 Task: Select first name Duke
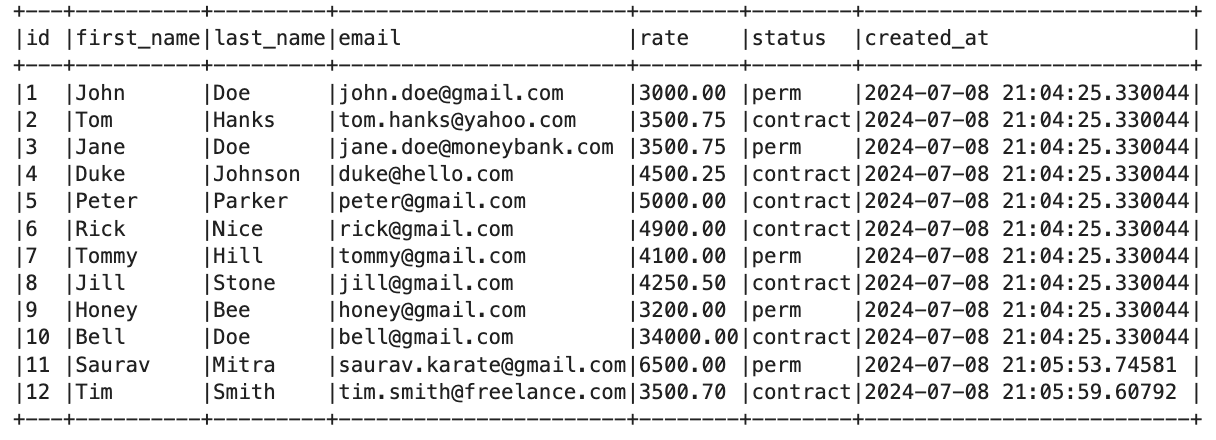pyautogui.click(x=100, y=175)
